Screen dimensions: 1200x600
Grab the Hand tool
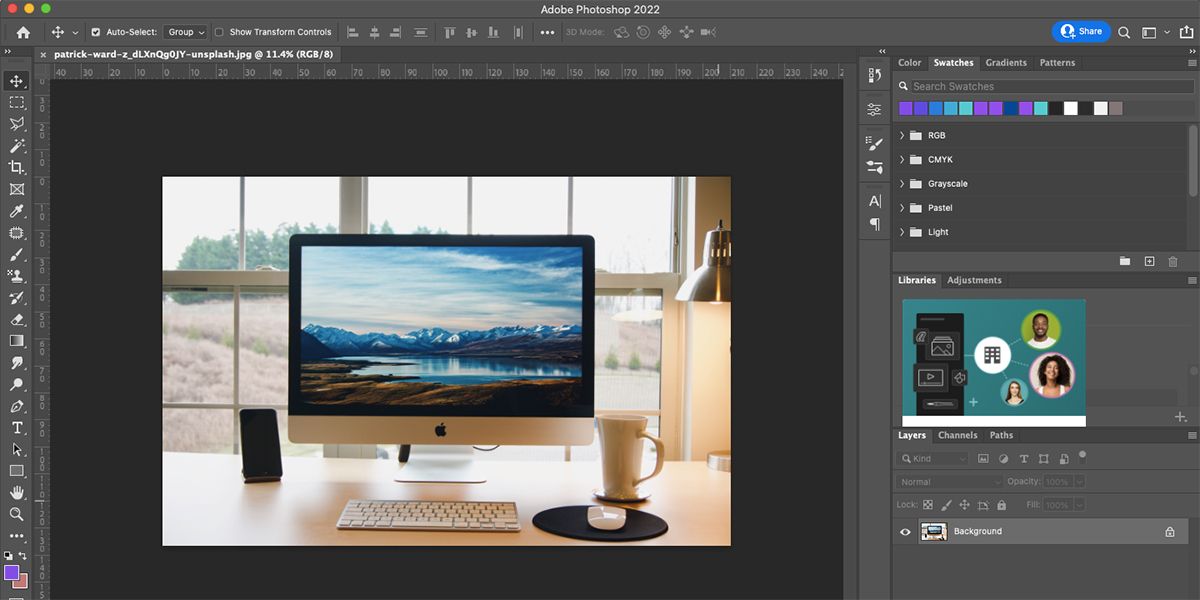coord(16,492)
